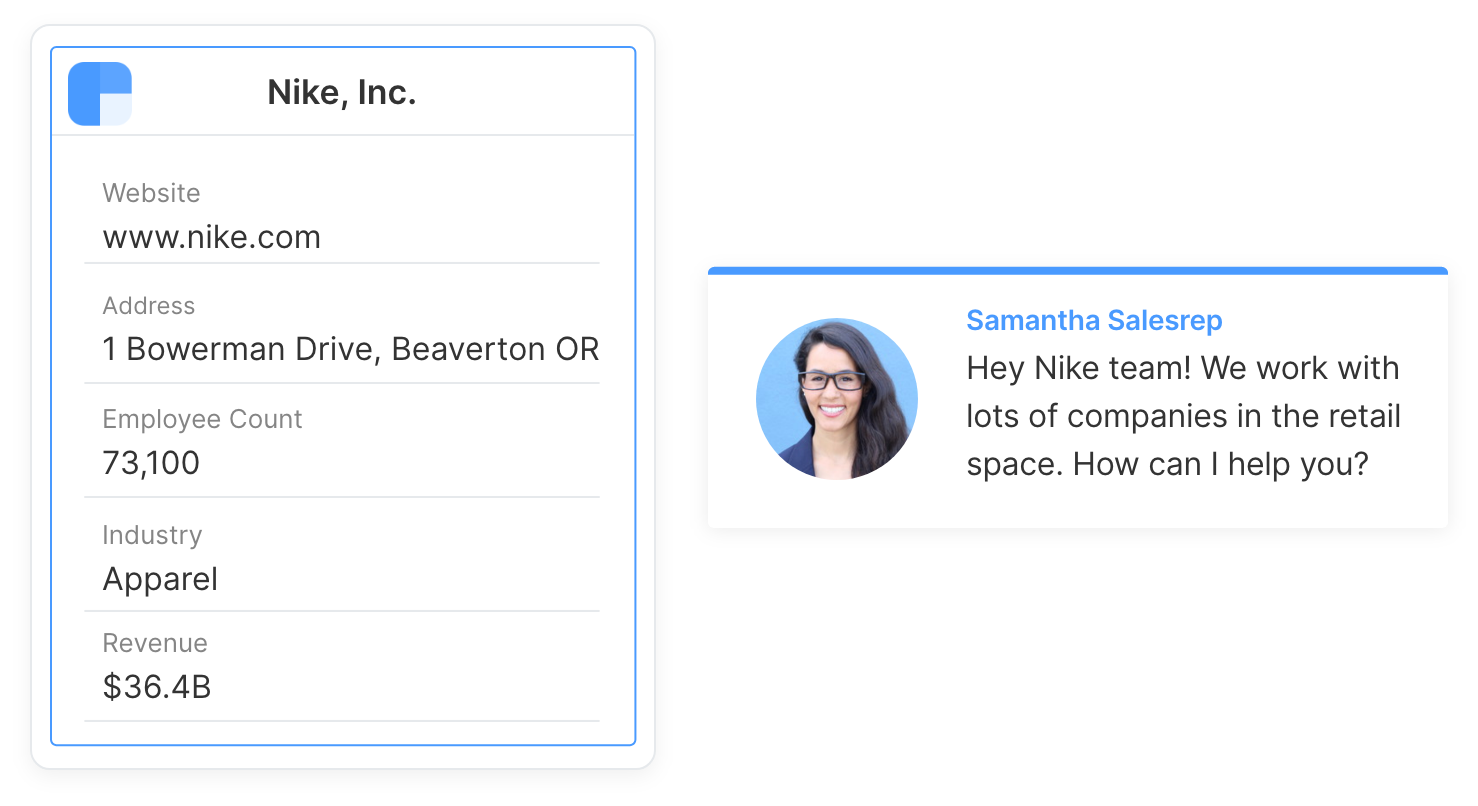This screenshot has width=1478, height=806.
Task: Select the Nike, Inc. company title
Action: (x=342, y=93)
